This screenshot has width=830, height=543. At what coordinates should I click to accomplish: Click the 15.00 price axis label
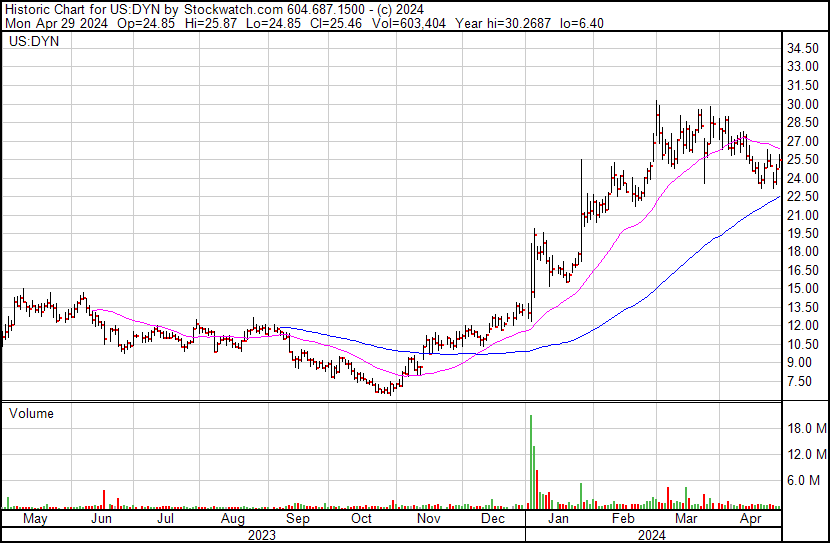pyautogui.click(x=803, y=288)
